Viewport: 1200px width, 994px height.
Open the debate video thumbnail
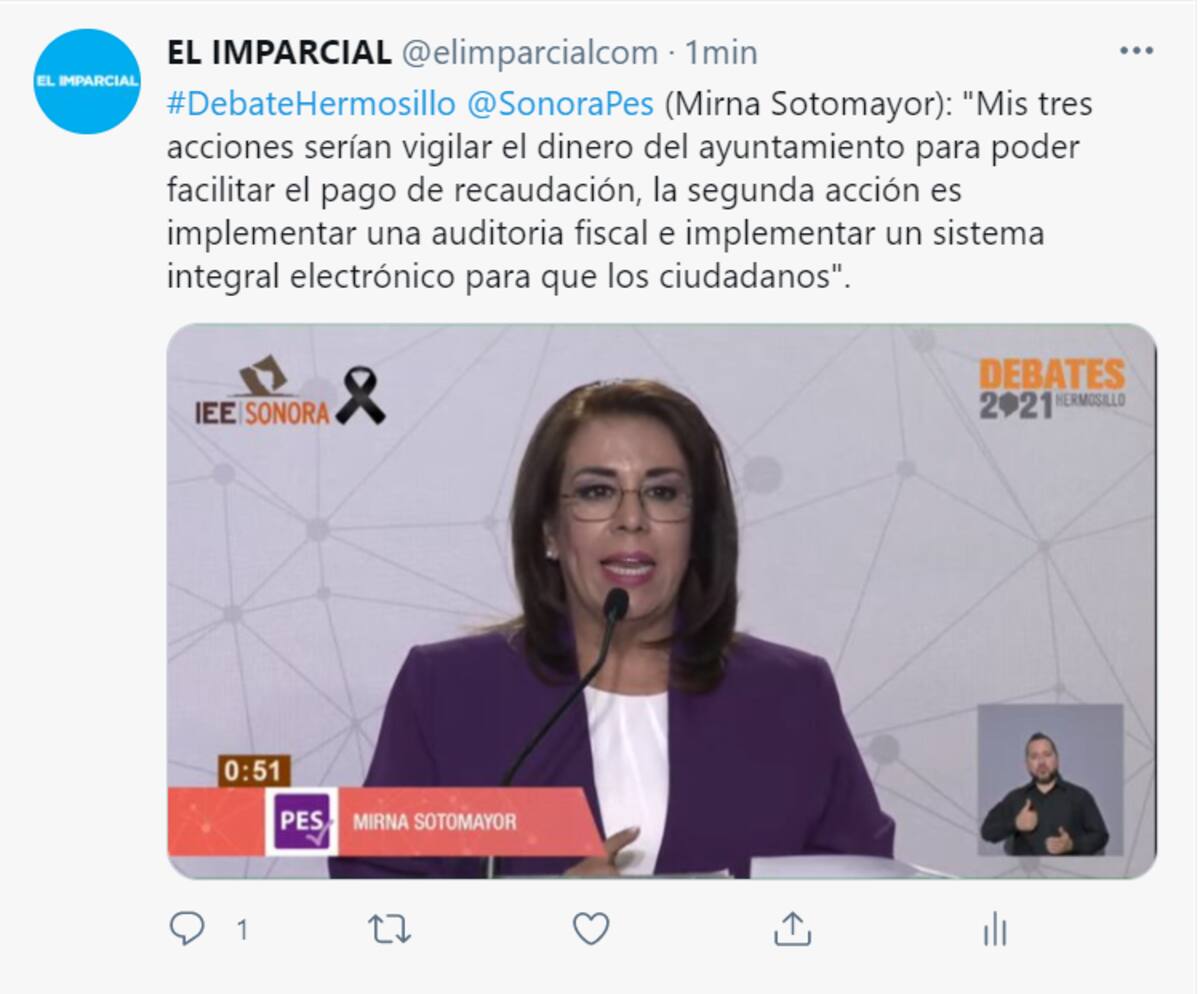(661, 601)
